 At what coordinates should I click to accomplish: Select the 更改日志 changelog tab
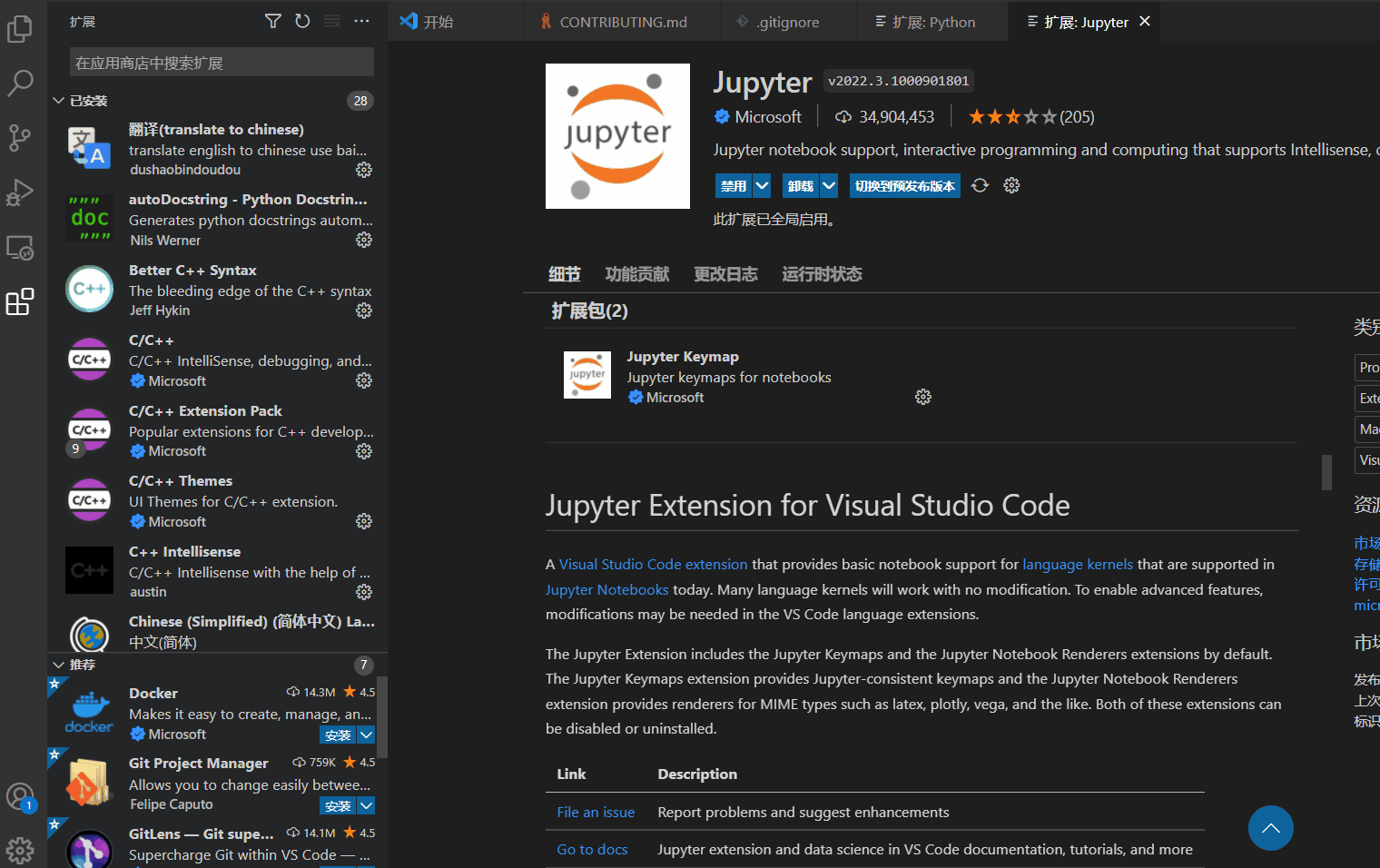coord(725,274)
